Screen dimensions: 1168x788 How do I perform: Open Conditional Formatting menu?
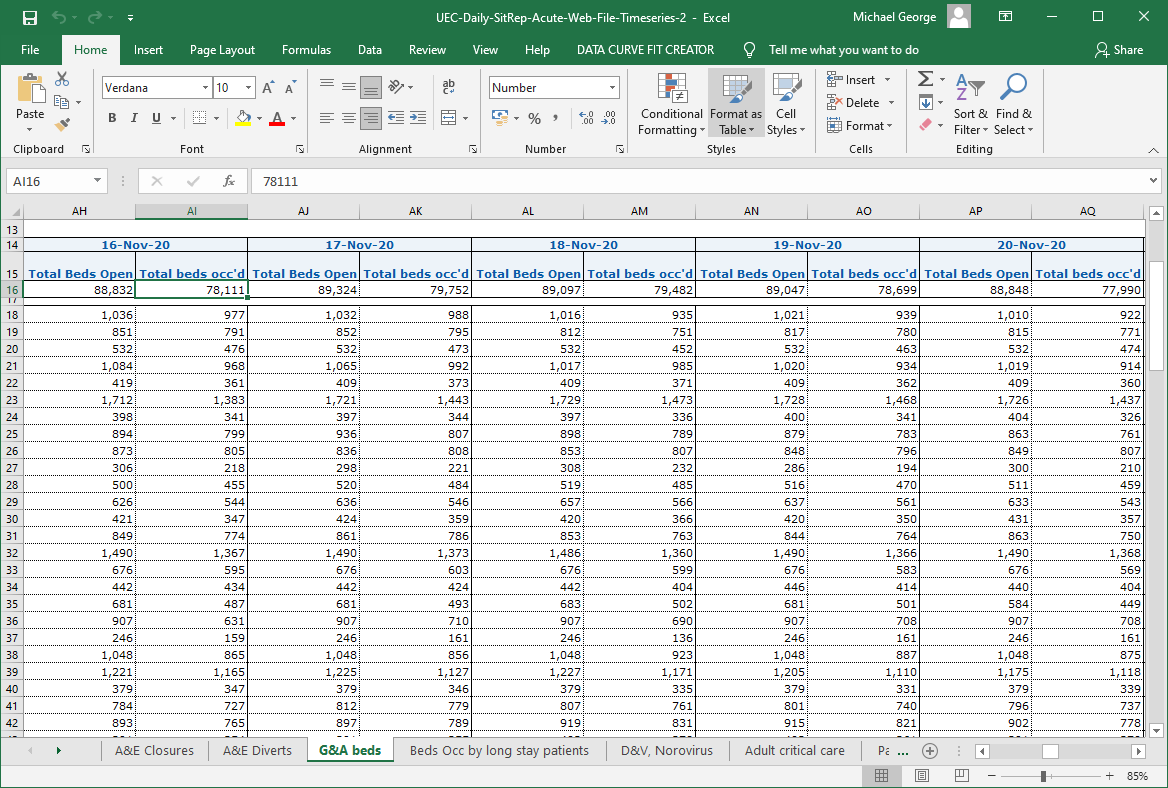(670, 104)
